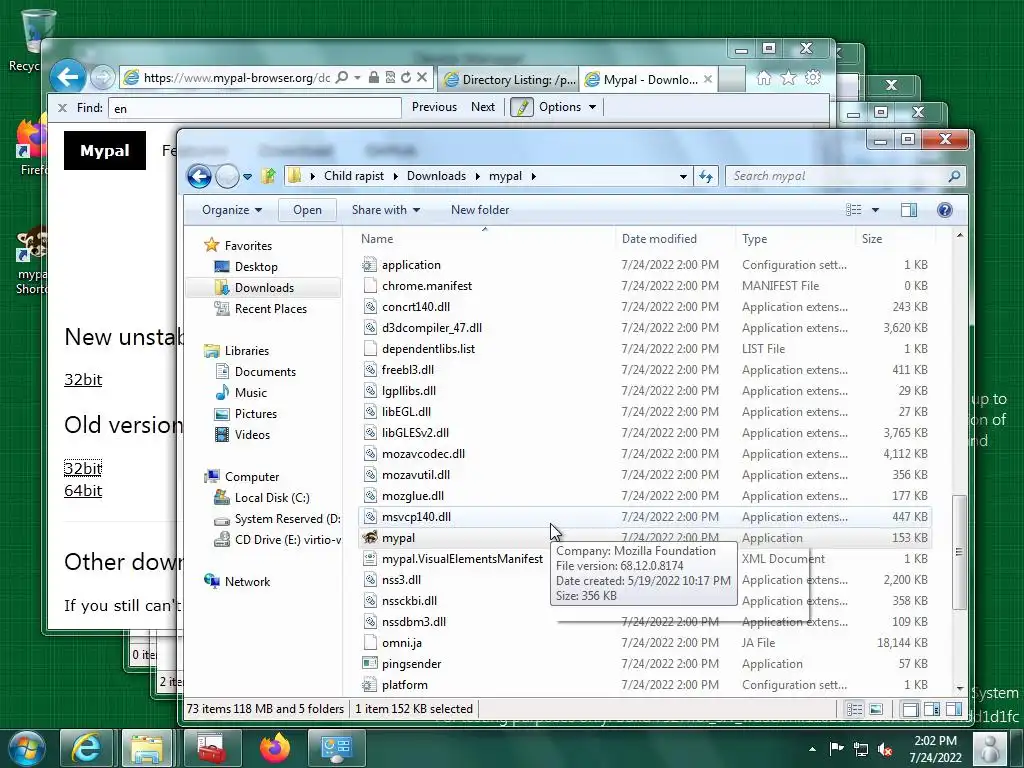Screen dimensions: 1024x768
Task: Select concrt140.dll file icon
Action: click(370, 306)
